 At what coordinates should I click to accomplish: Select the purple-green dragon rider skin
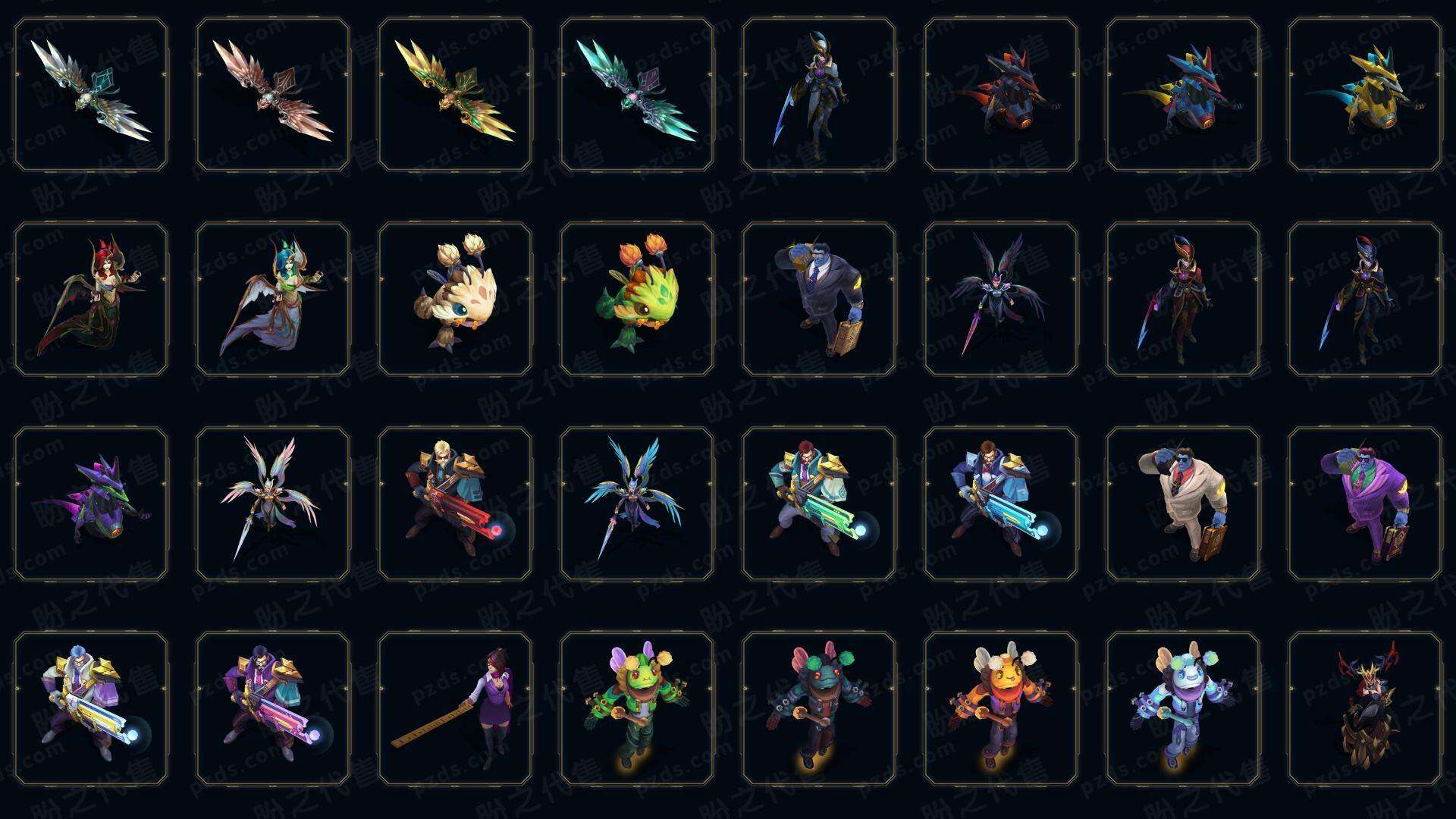(x=91, y=504)
